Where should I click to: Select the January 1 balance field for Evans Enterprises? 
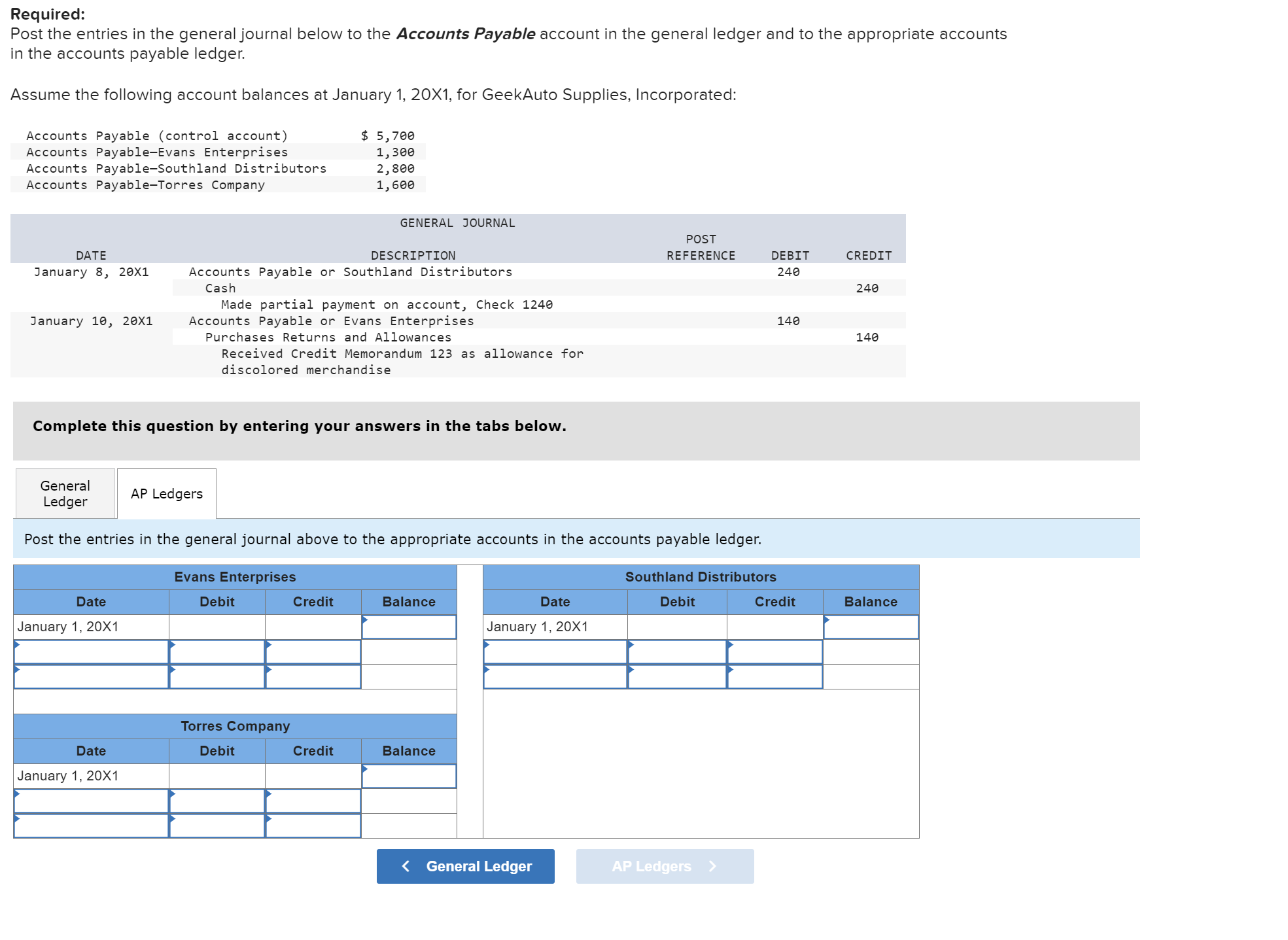pyautogui.click(x=408, y=627)
